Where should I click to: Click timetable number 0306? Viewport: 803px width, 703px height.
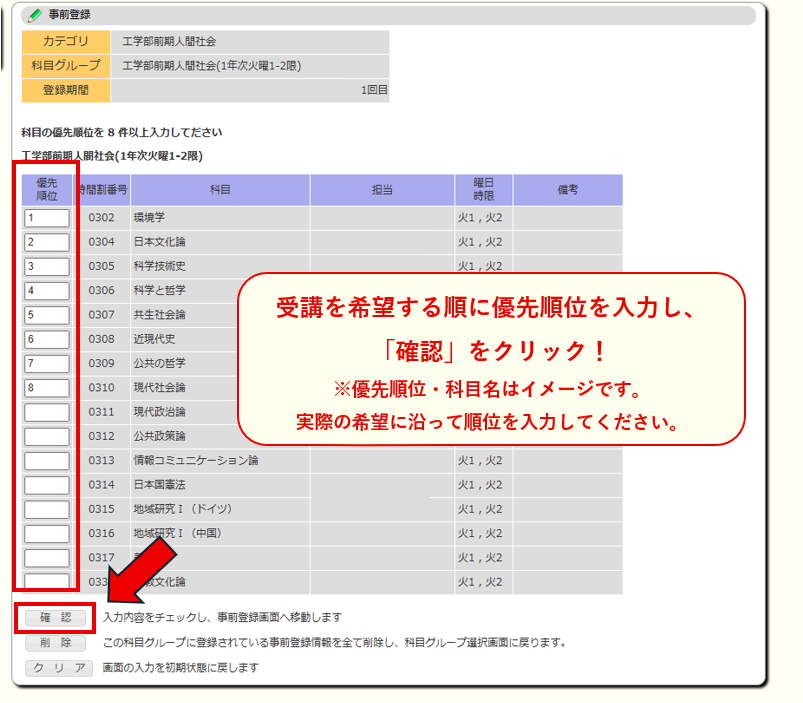tap(101, 291)
